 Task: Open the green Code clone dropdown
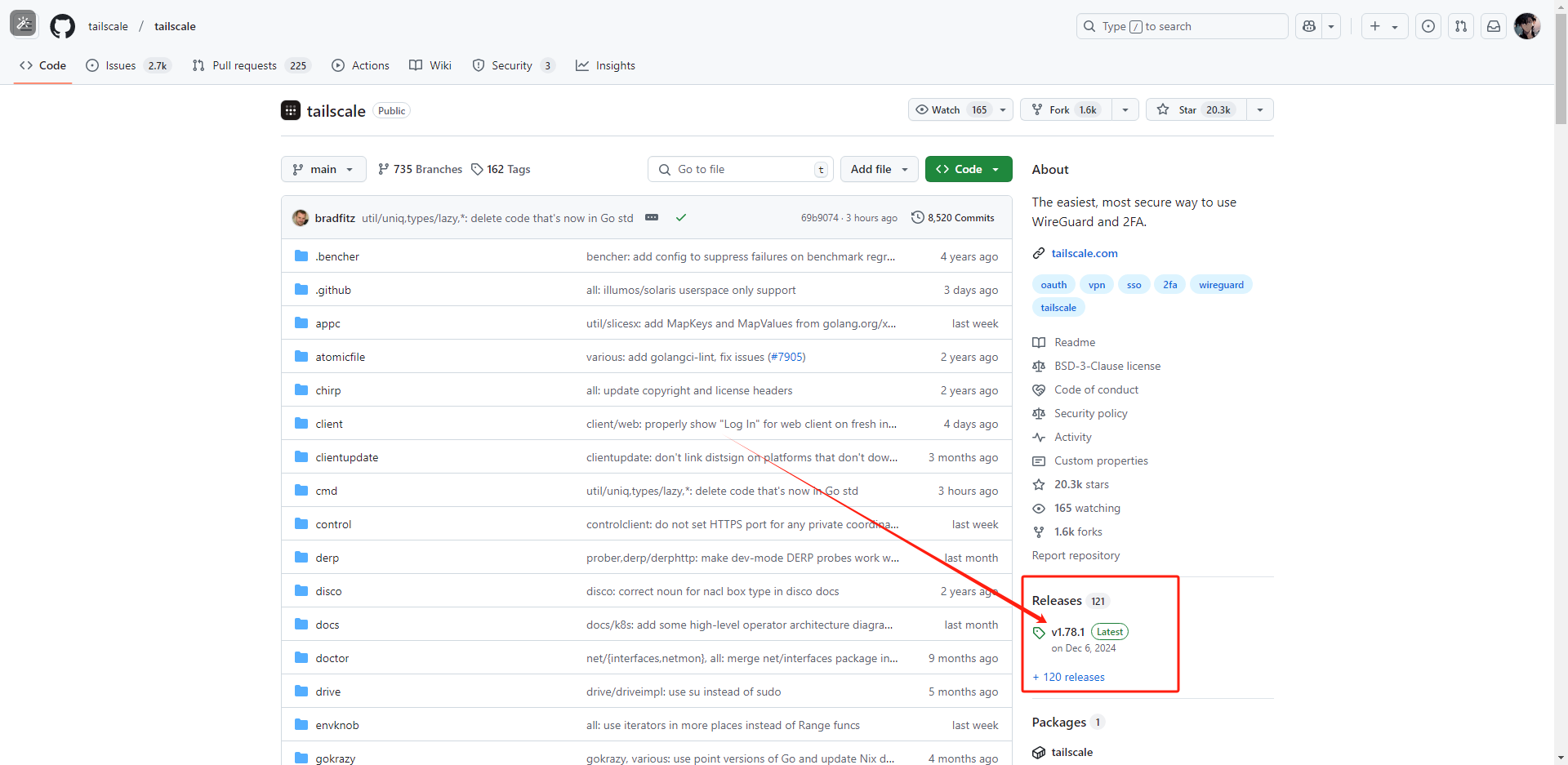tap(969, 169)
